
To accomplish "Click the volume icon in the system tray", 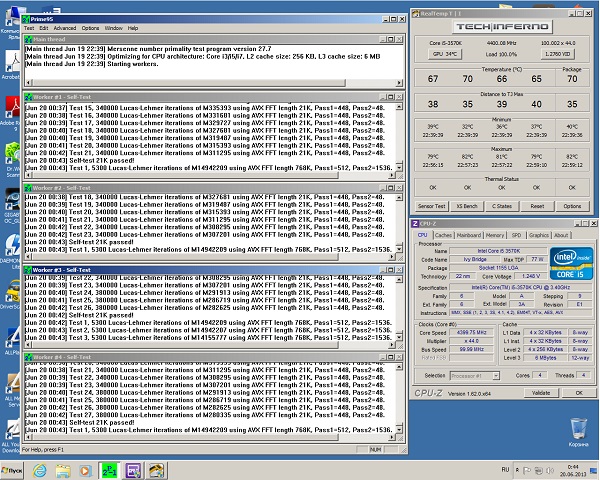I will 550,470.
